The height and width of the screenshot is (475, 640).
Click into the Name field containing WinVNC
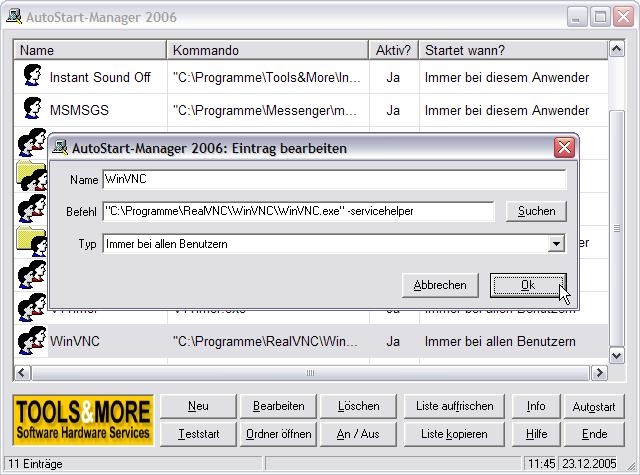[334, 180]
